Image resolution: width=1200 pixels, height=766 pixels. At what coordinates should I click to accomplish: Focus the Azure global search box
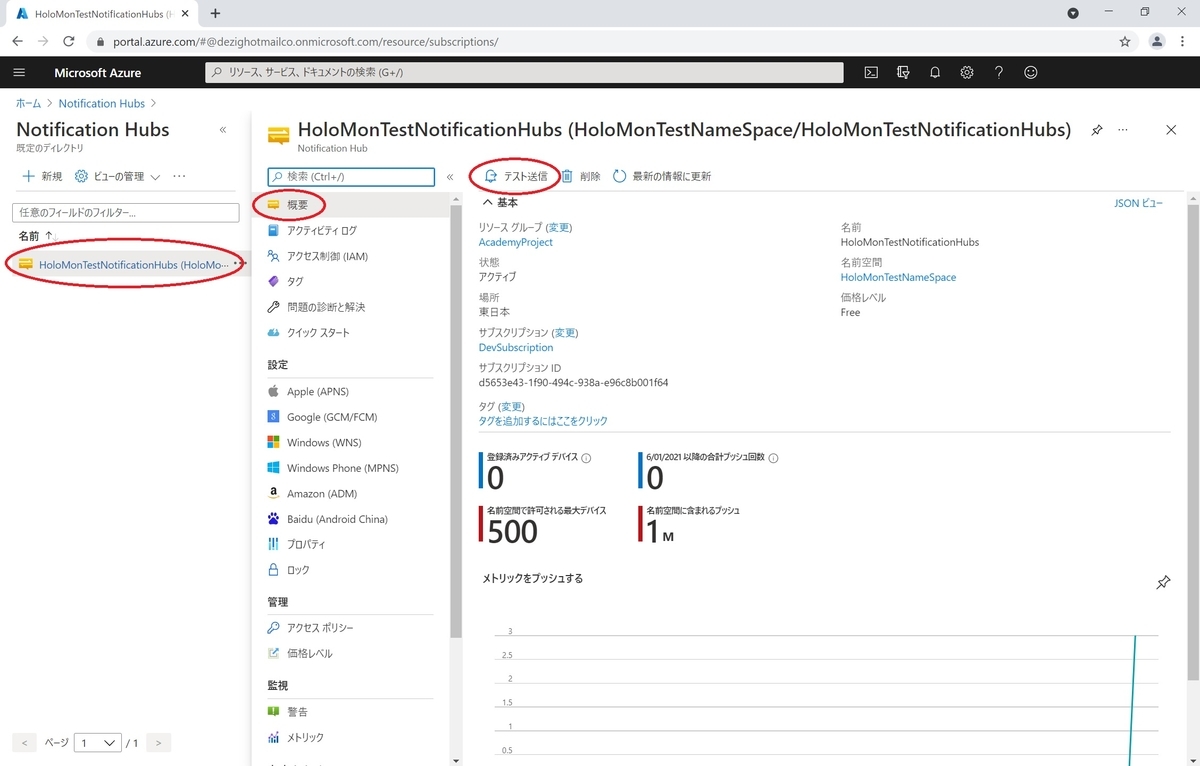coord(524,72)
